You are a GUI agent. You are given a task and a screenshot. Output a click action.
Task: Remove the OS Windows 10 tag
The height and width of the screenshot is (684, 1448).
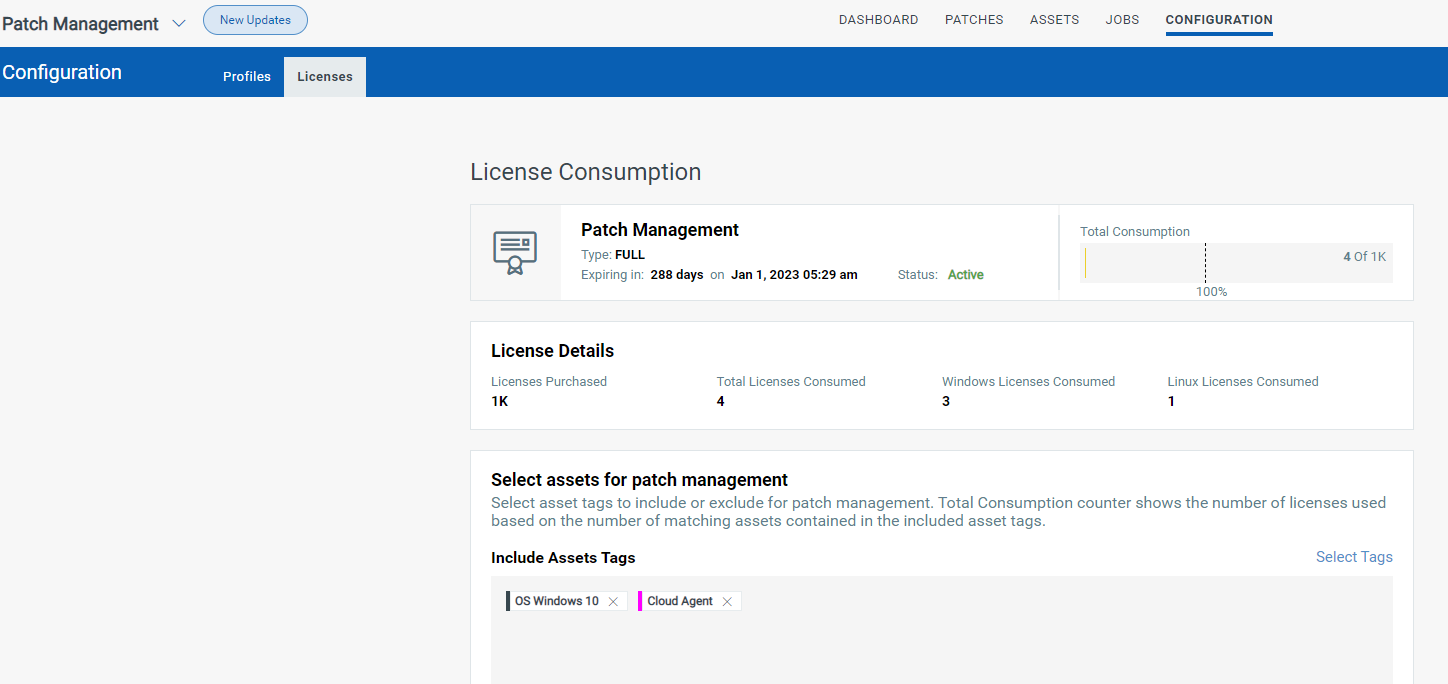[613, 601]
